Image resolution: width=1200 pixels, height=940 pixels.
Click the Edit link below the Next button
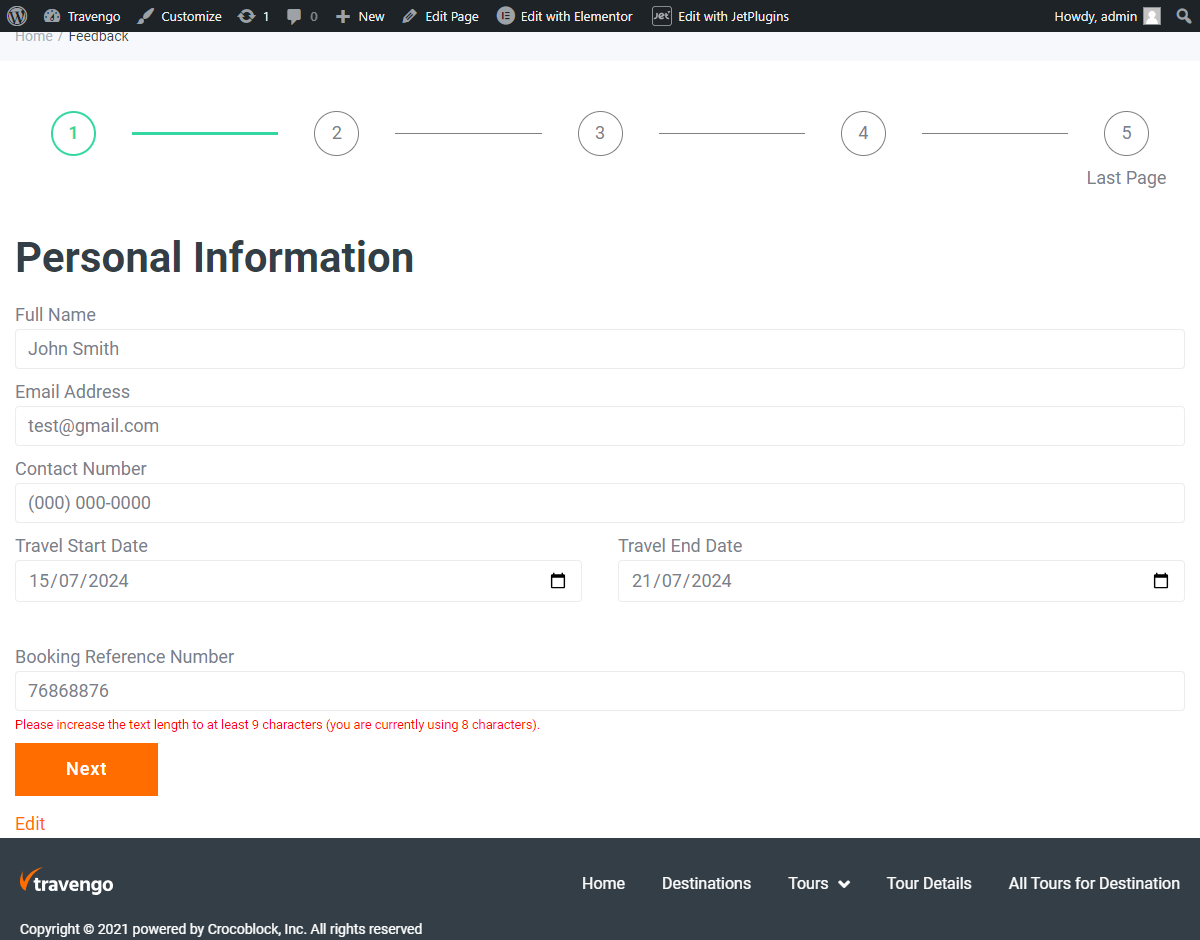[x=29, y=823]
